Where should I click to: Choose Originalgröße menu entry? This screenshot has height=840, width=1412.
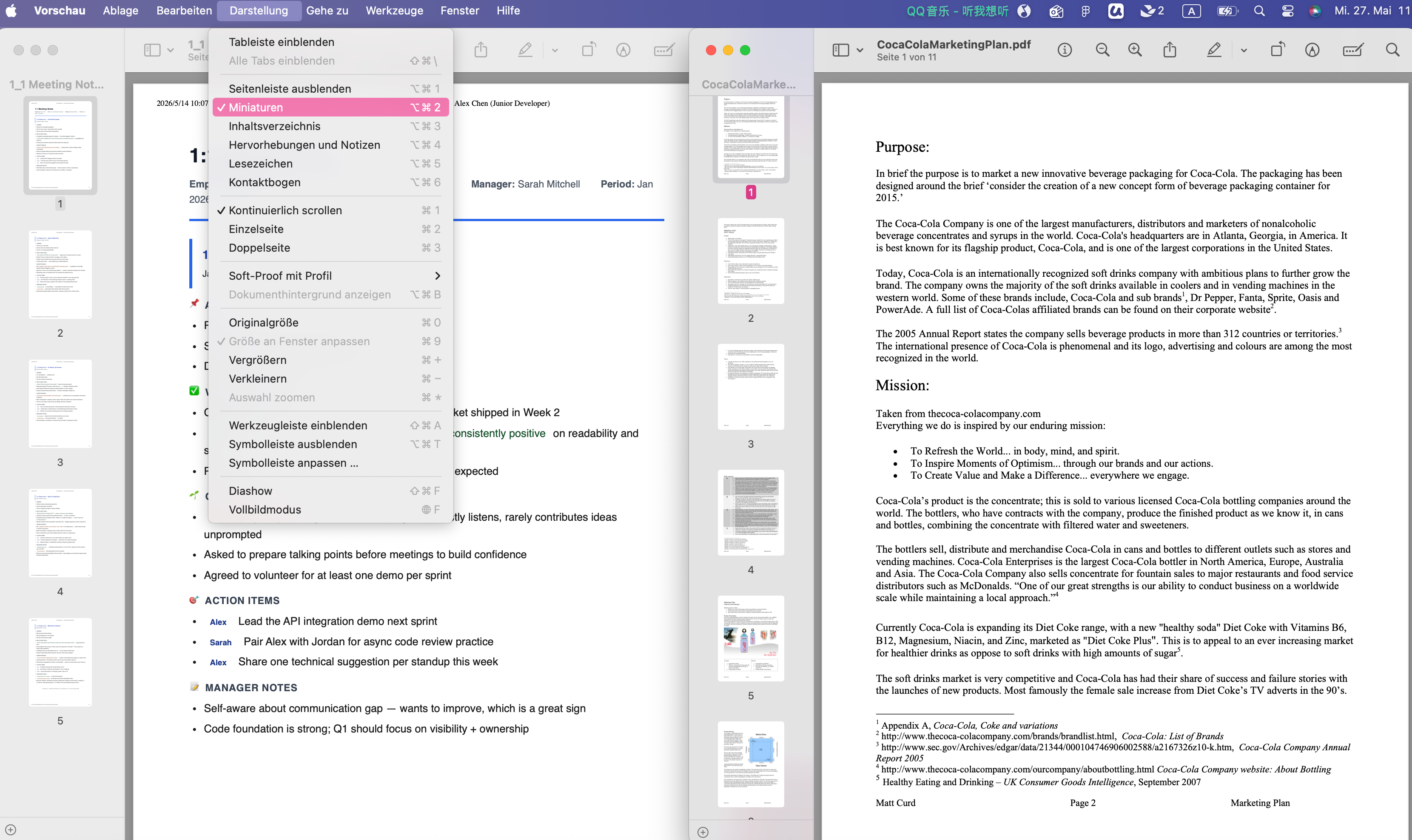click(x=330, y=323)
